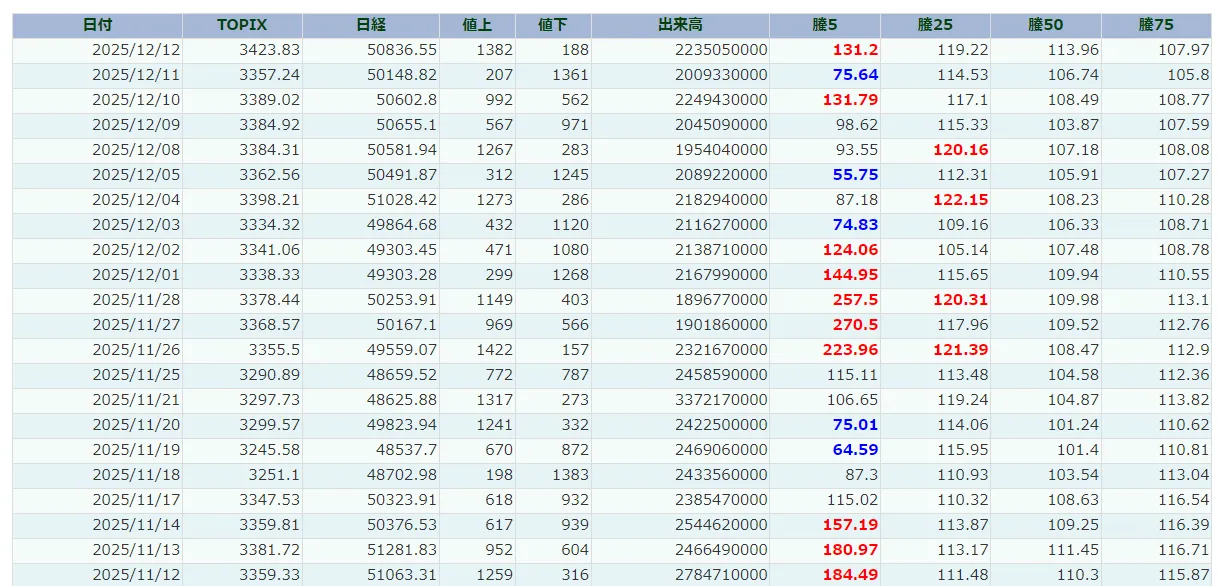The width and height of the screenshot is (1224, 586).
Task: Click the 出来高 column header
Action: (680, 25)
